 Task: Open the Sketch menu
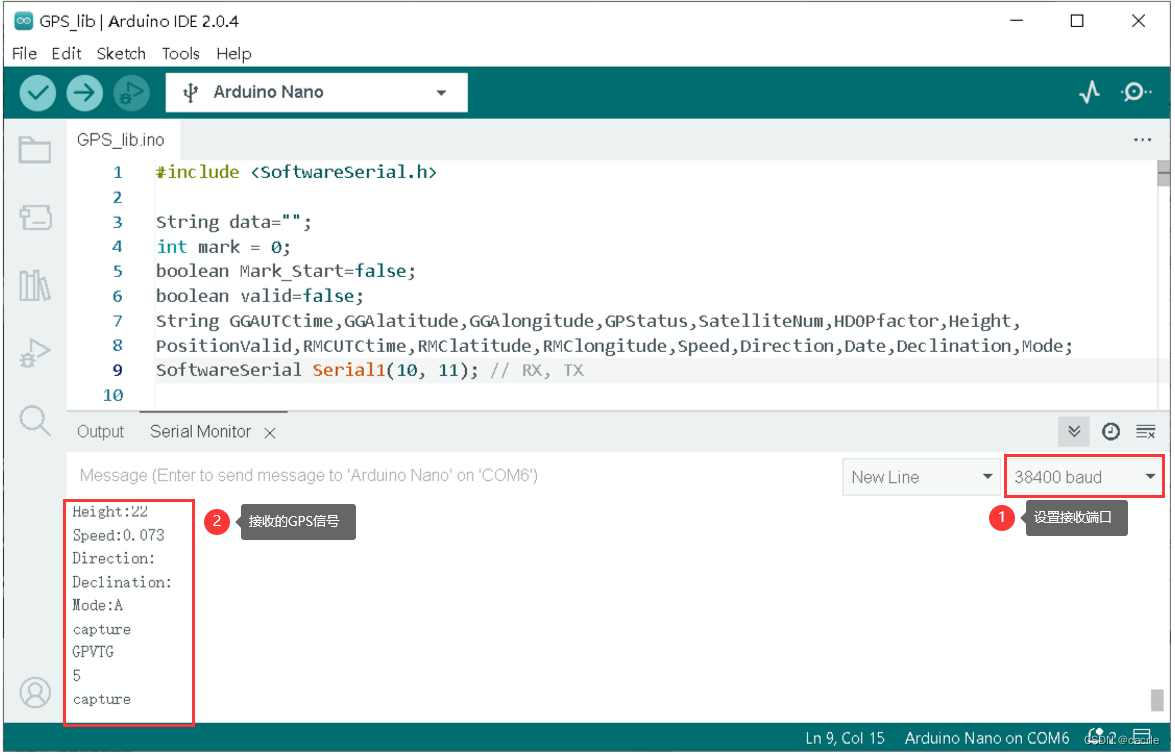121,53
